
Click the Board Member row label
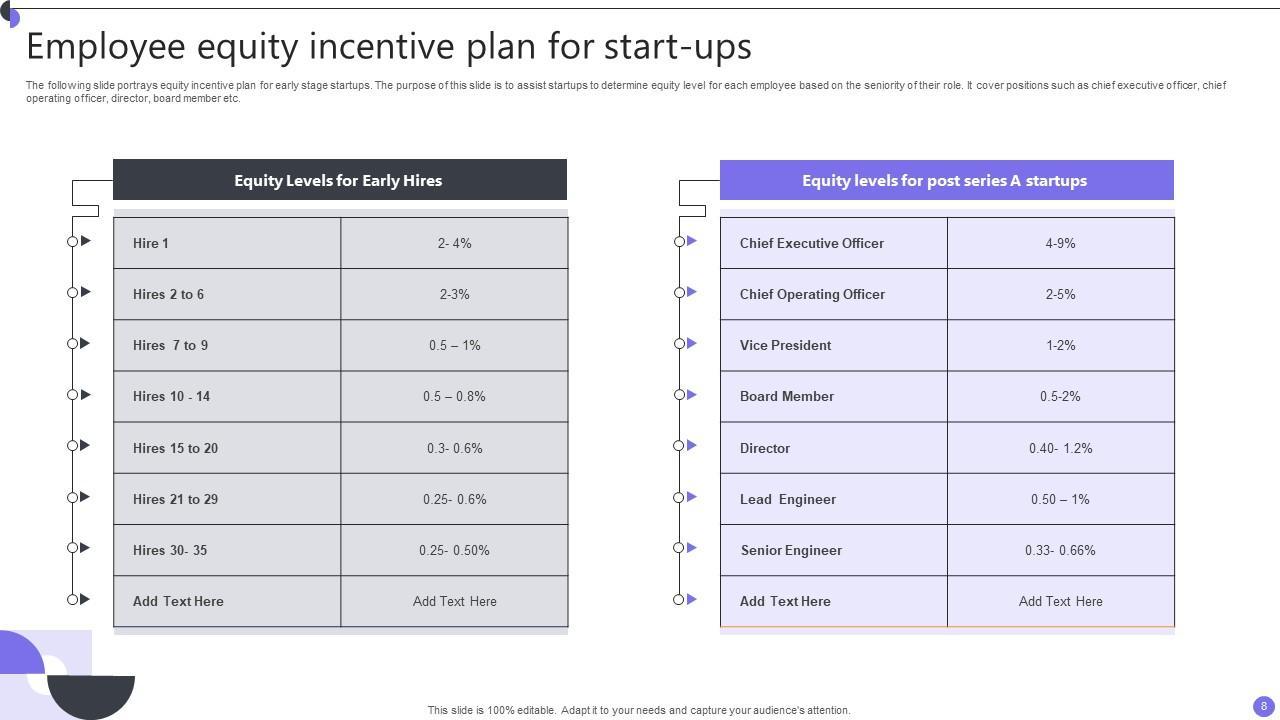tap(787, 397)
